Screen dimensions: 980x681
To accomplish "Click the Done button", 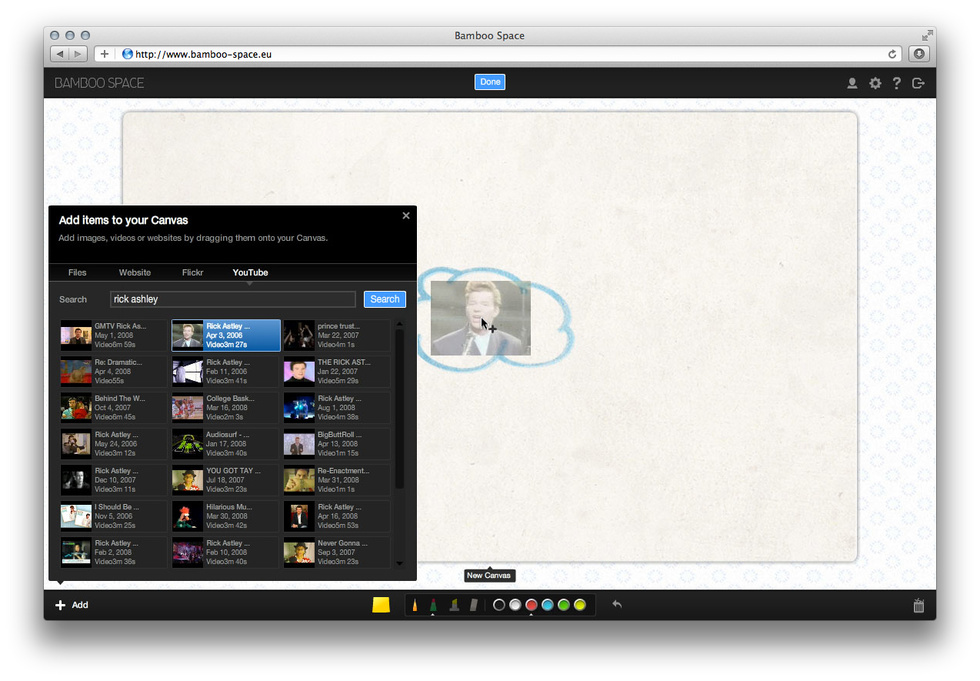I will click(x=490, y=82).
